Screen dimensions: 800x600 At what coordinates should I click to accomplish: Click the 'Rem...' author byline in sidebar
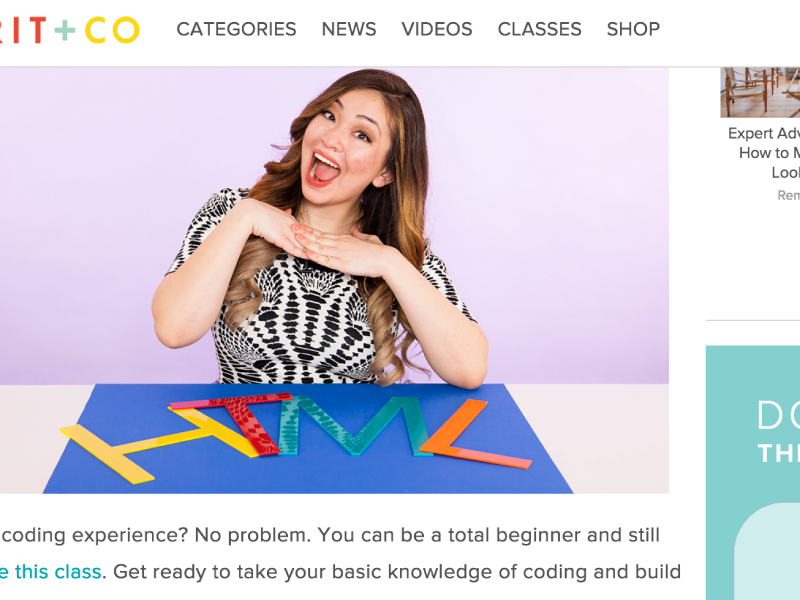(788, 195)
